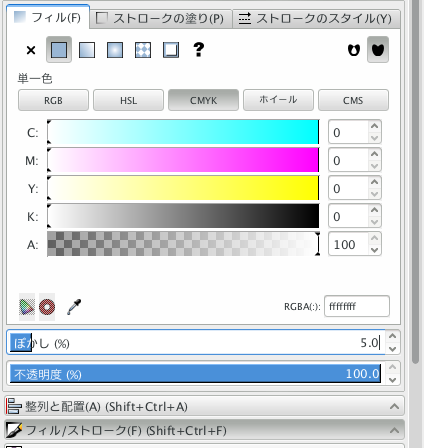Increase opacity with the up arrow
Viewport: 424px width, 448px height.
point(393,367)
